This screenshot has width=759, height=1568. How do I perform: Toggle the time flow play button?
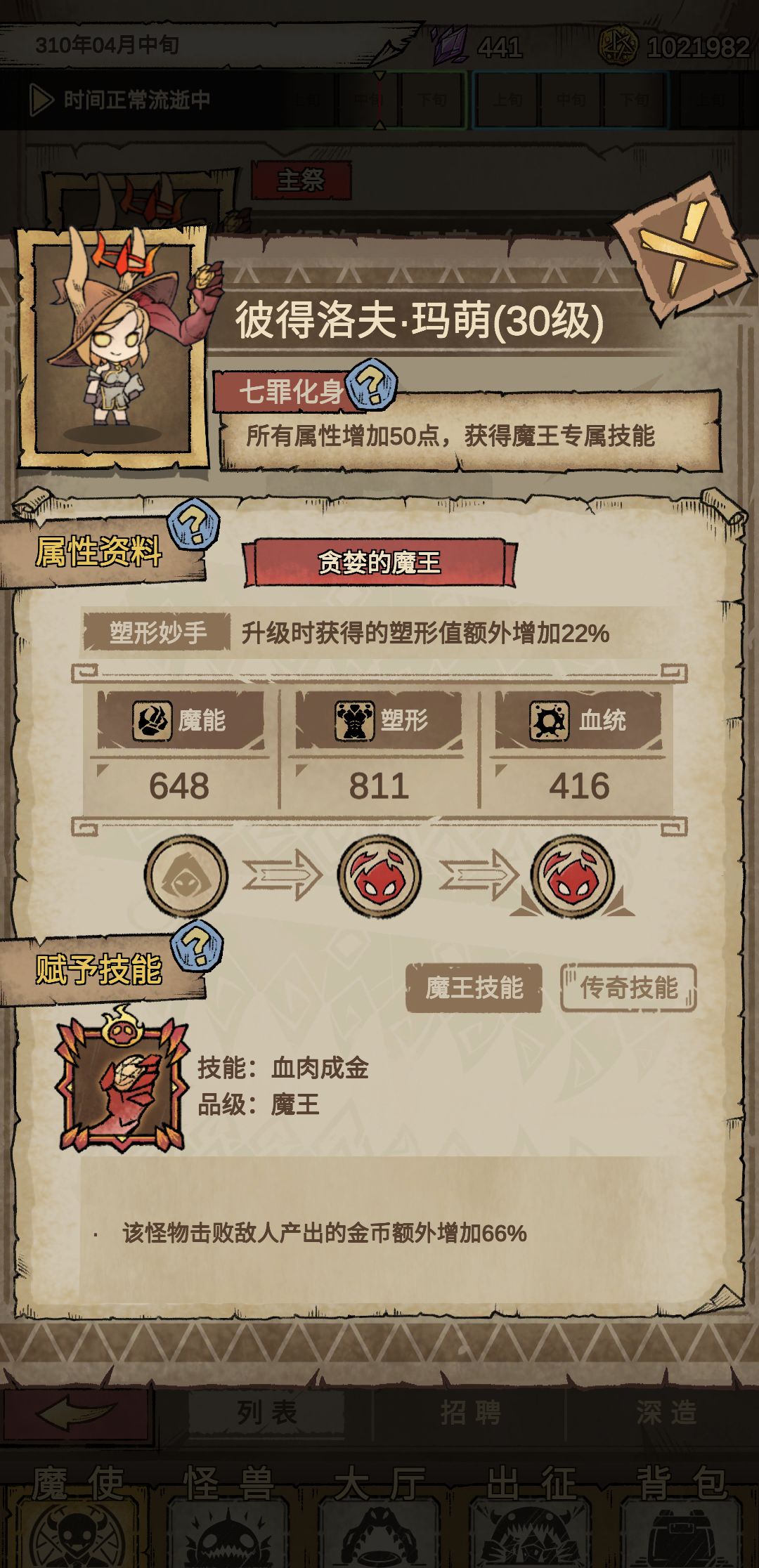41,100
